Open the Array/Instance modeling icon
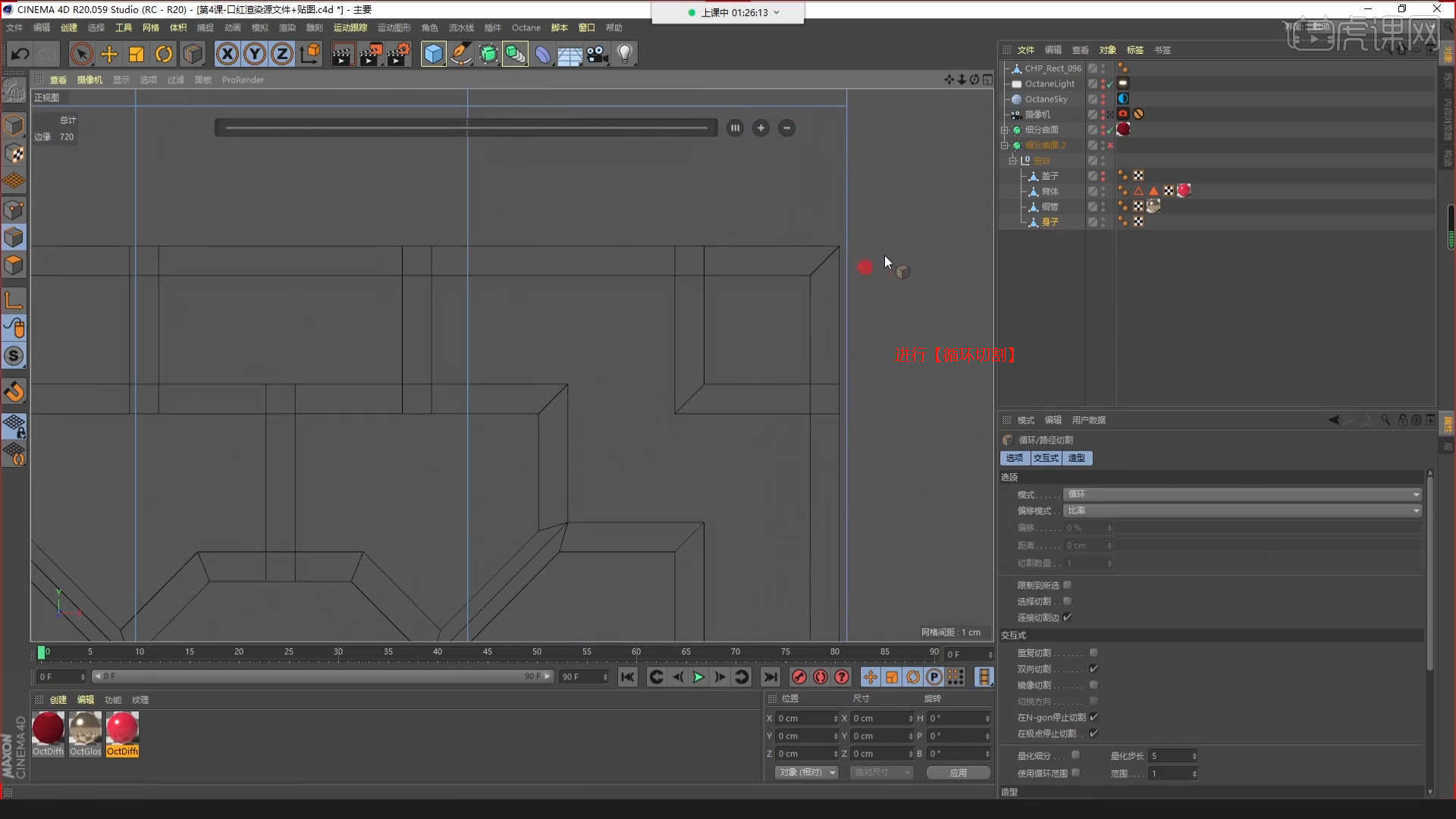 515,54
